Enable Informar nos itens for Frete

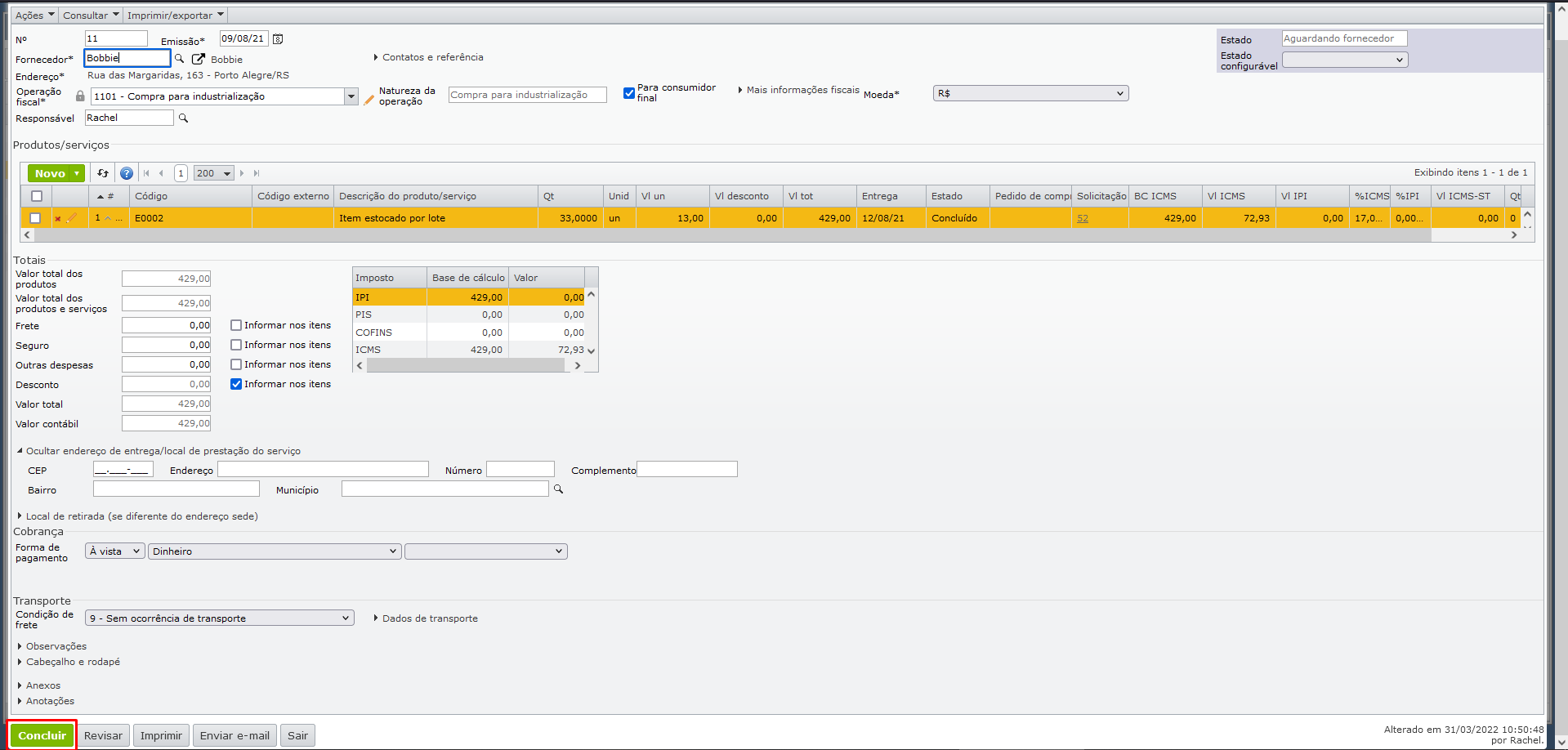(236, 325)
